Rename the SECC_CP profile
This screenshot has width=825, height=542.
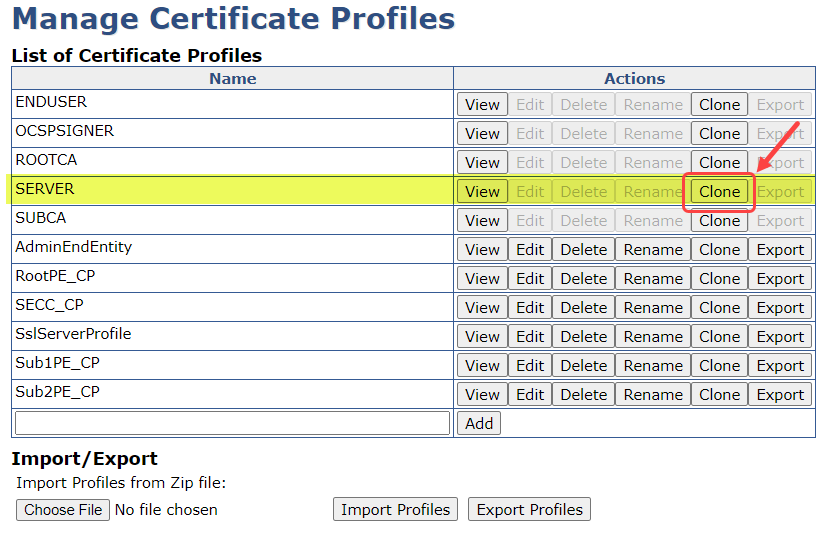point(653,308)
